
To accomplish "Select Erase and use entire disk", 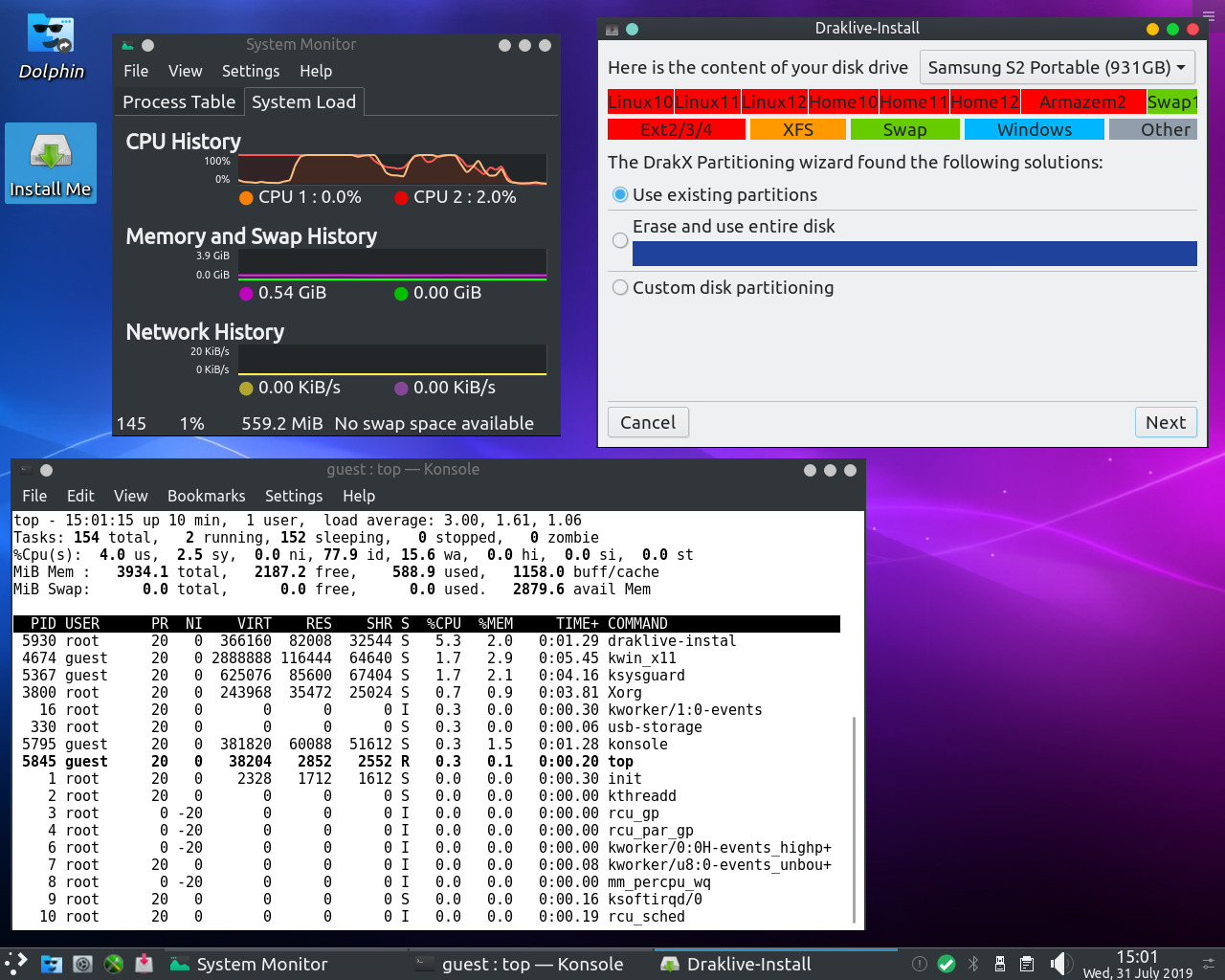I will point(620,240).
